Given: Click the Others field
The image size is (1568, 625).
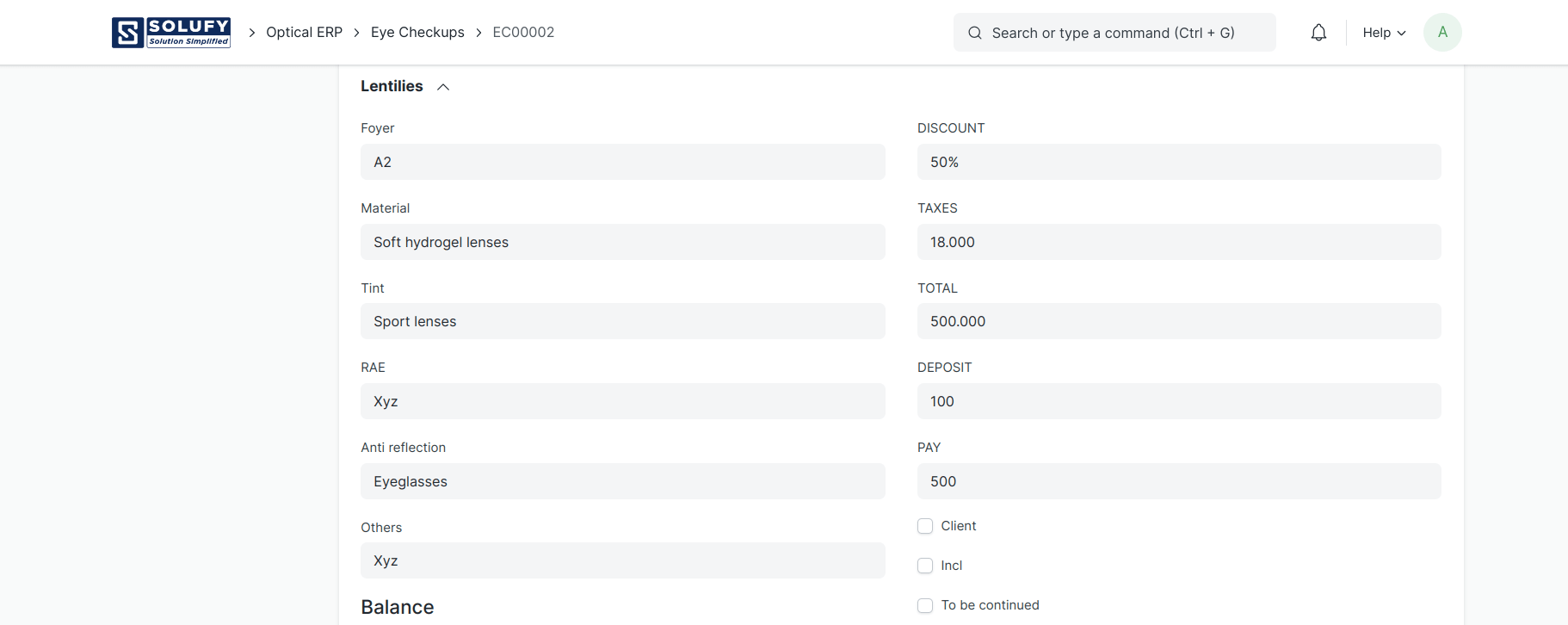Looking at the screenshot, I should pyautogui.click(x=622, y=560).
